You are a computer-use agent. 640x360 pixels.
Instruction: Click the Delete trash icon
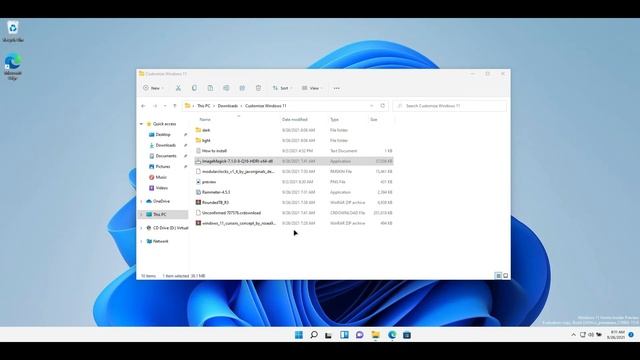click(258, 88)
